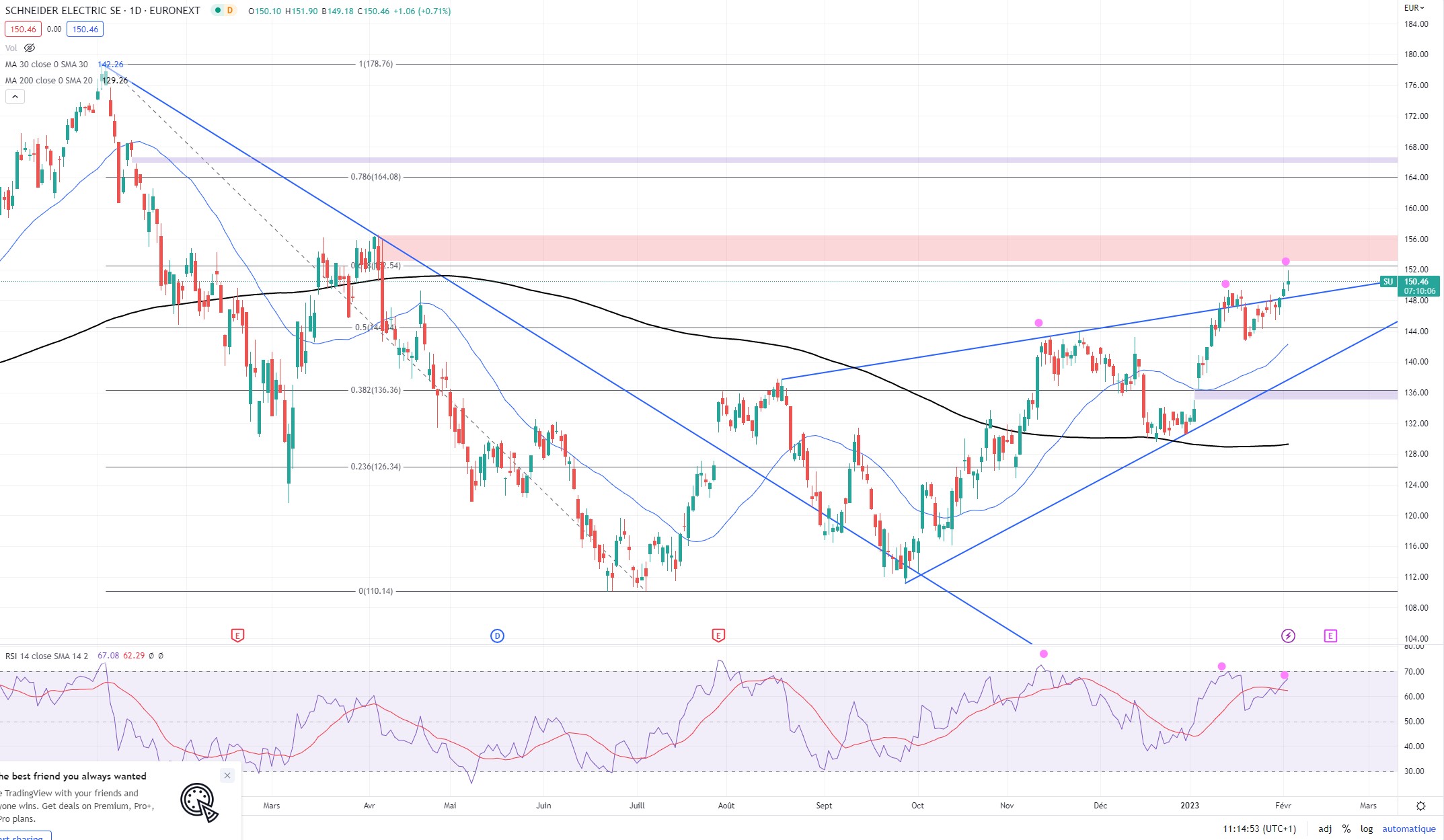
Task: Toggle percent scale mode
Action: click(x=1346, y=829)
